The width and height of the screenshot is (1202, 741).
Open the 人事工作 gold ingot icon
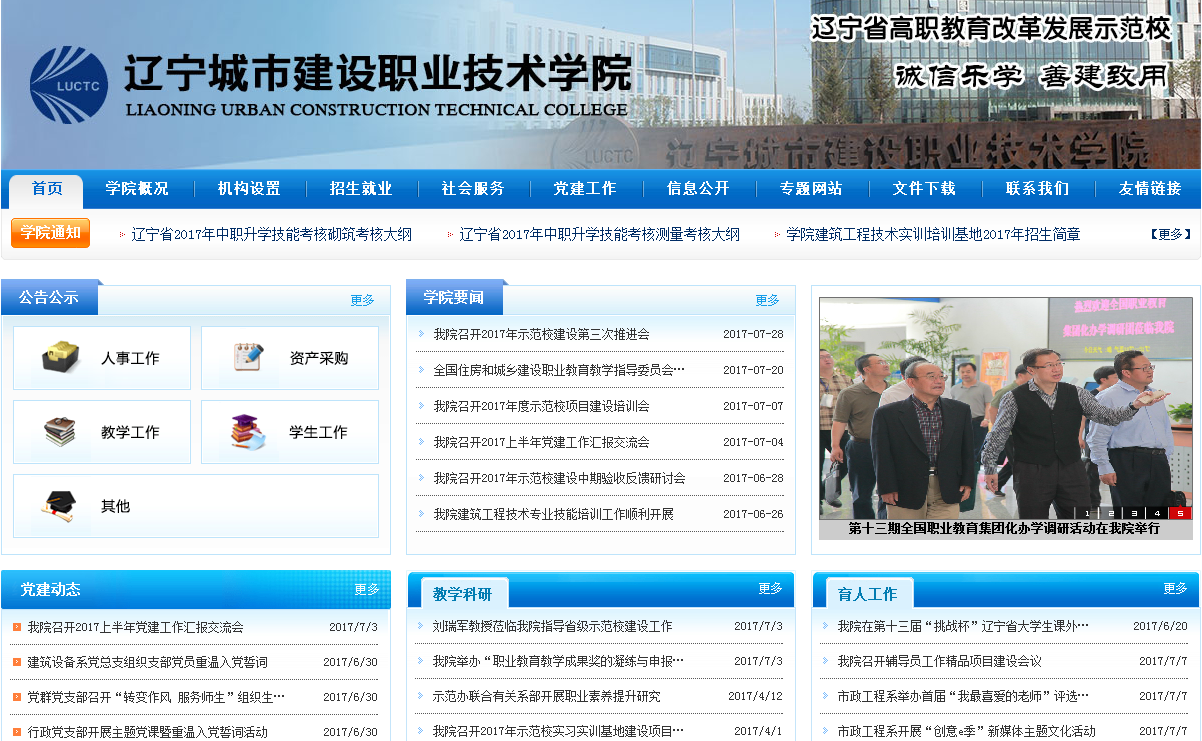pyautogui.click(x=61, y=358)
